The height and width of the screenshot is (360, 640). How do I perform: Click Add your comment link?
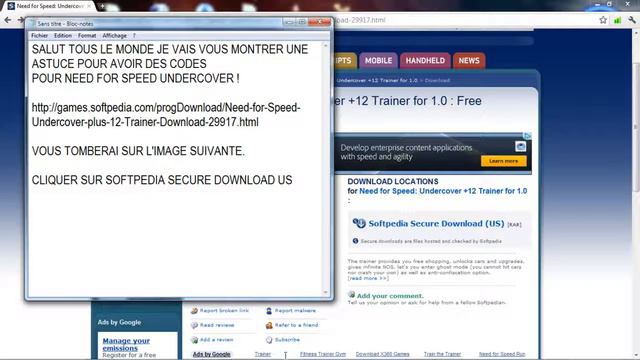click(390, 296)
